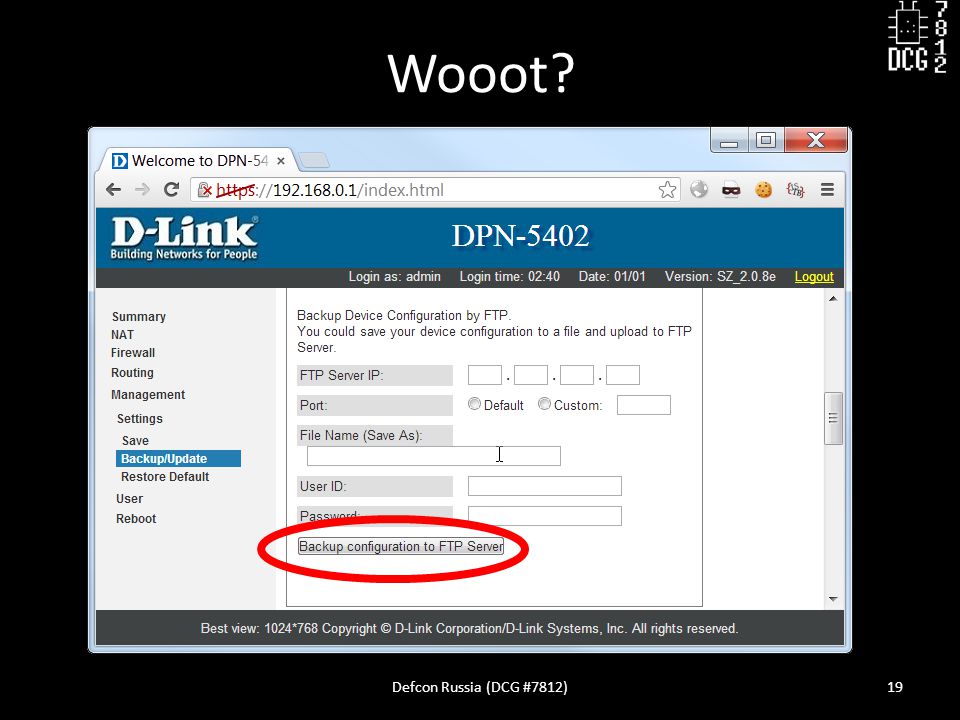The height and width of the screenshot is (720, 960).
Task: Click the scrollbar up arrow
Action: click(x=833, y=299)
